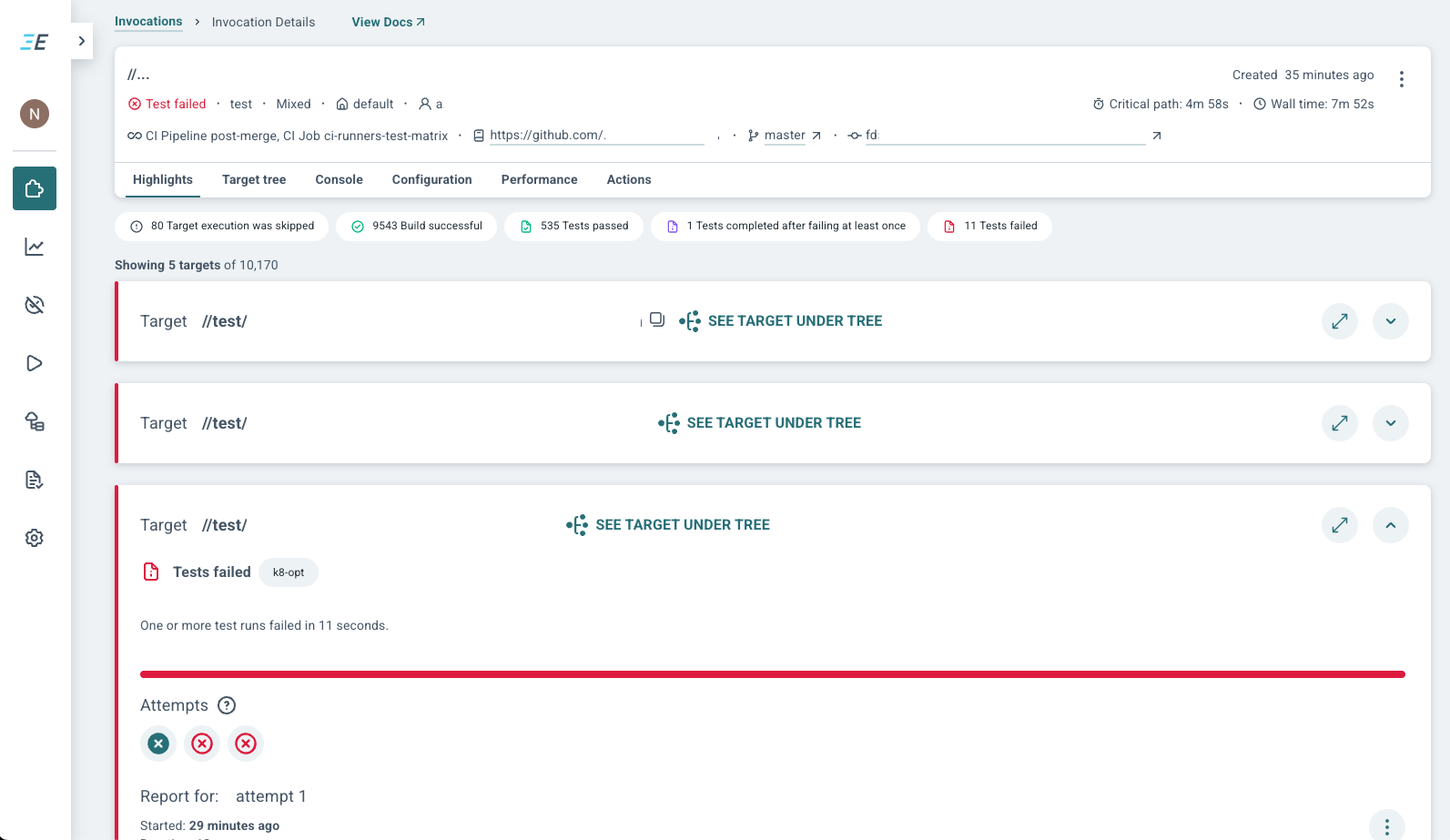Open the master branch link

point(785,136)
